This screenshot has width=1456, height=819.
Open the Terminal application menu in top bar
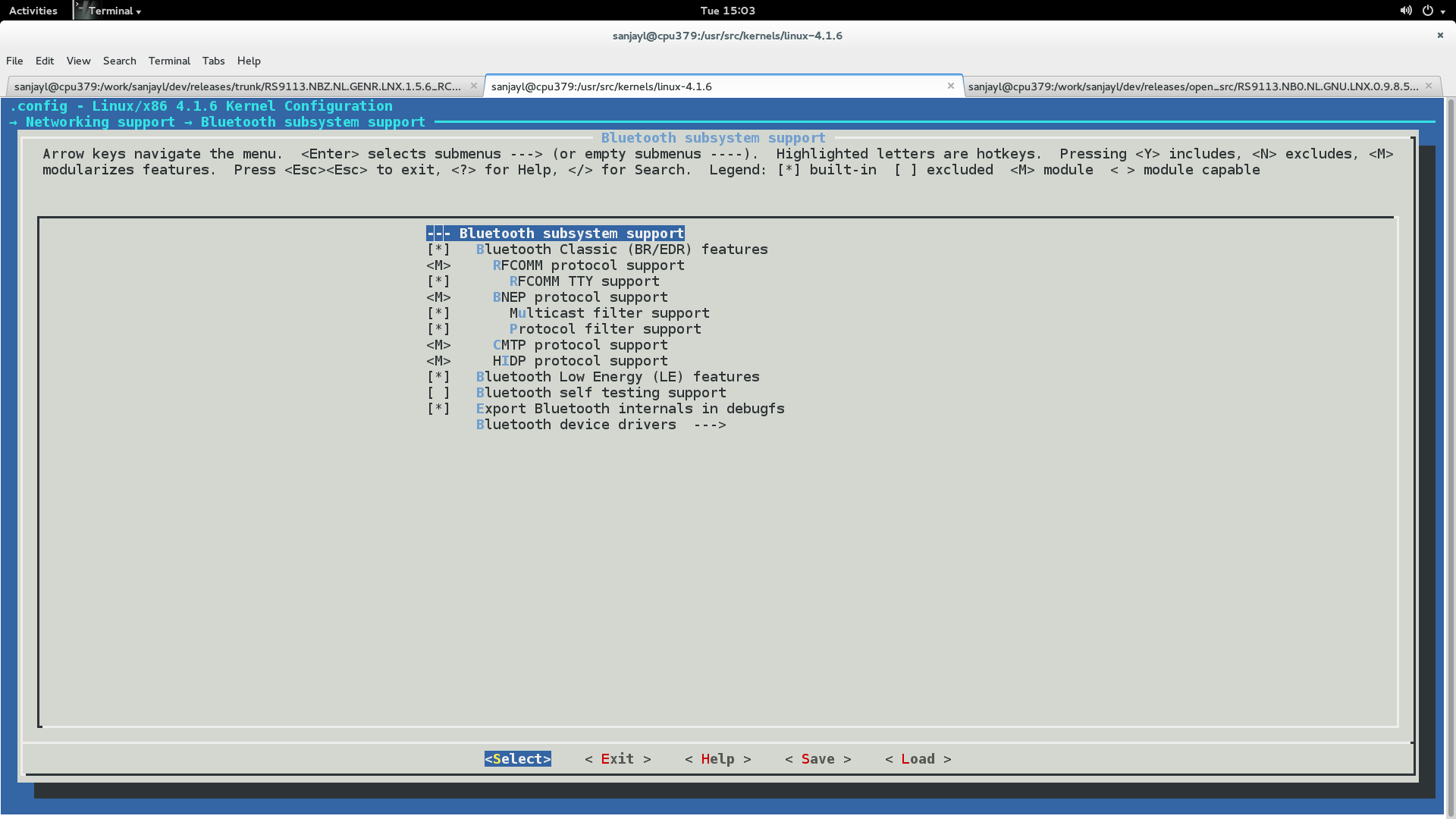(x=109, y=10)
